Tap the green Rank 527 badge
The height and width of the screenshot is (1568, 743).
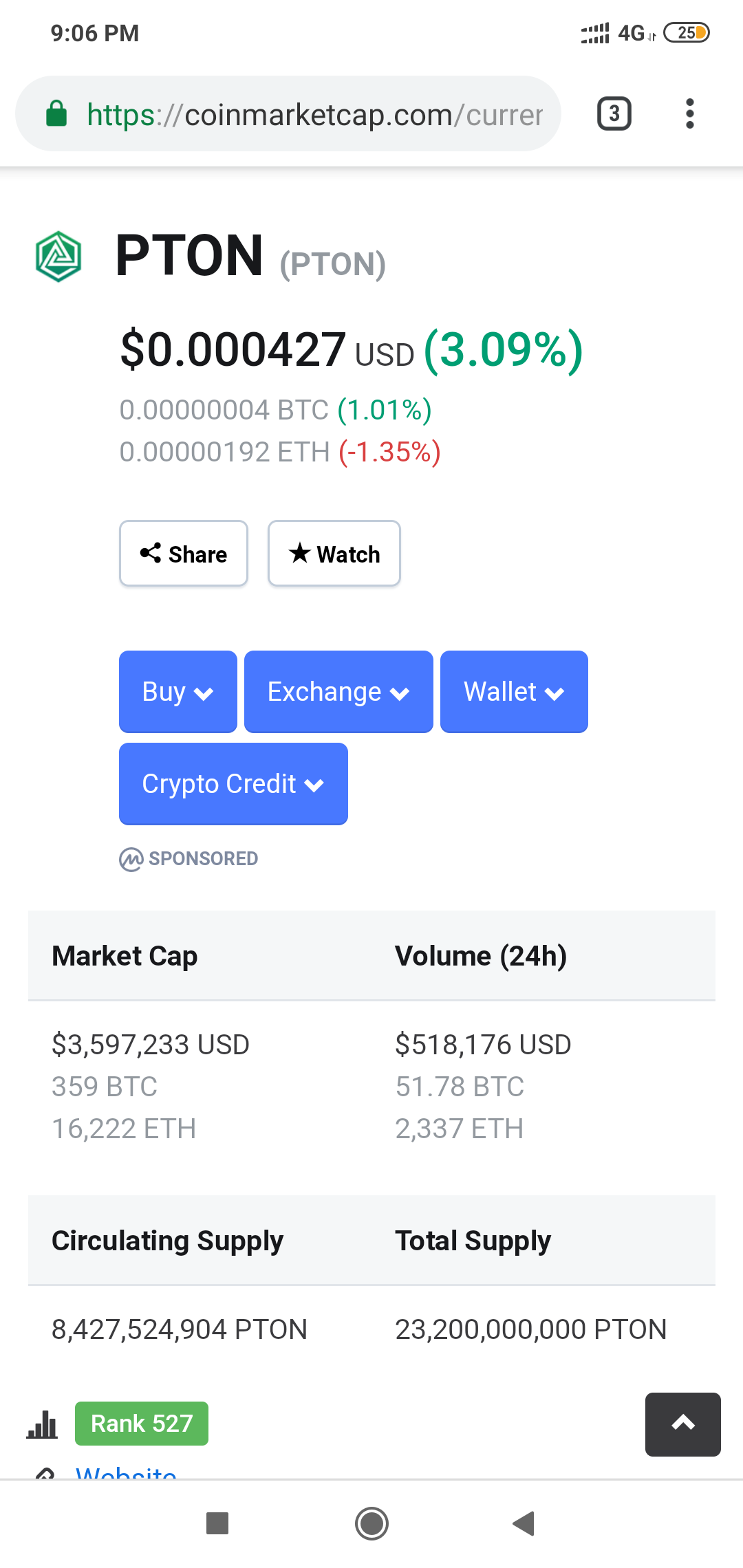click(142, 1424)
